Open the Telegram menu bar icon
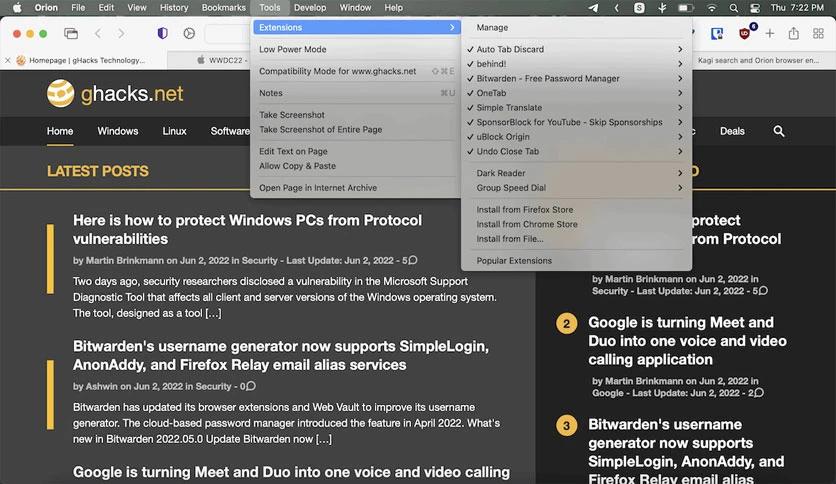Viewport: 836px width, 484px height. click(593, 7)
